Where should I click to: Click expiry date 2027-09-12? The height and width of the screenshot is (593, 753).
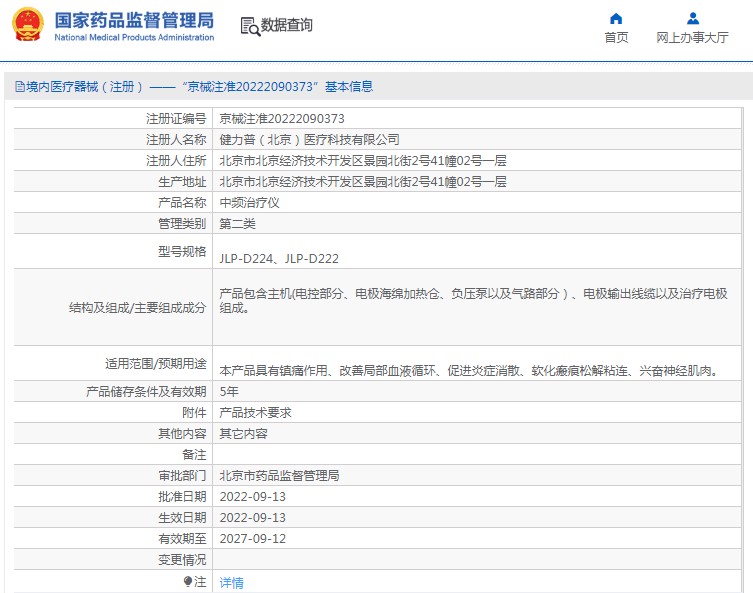[253, 539]
